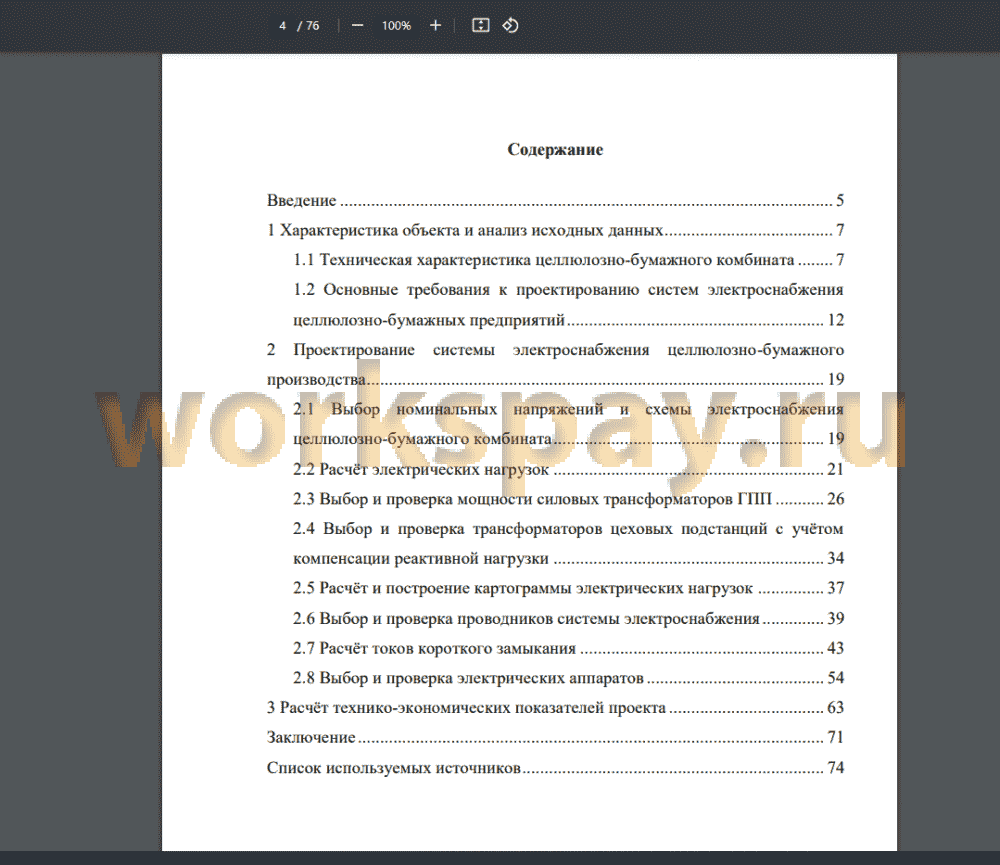Click '2.2 Расчёт электрических нагрузок' entry

pos(568,469)
